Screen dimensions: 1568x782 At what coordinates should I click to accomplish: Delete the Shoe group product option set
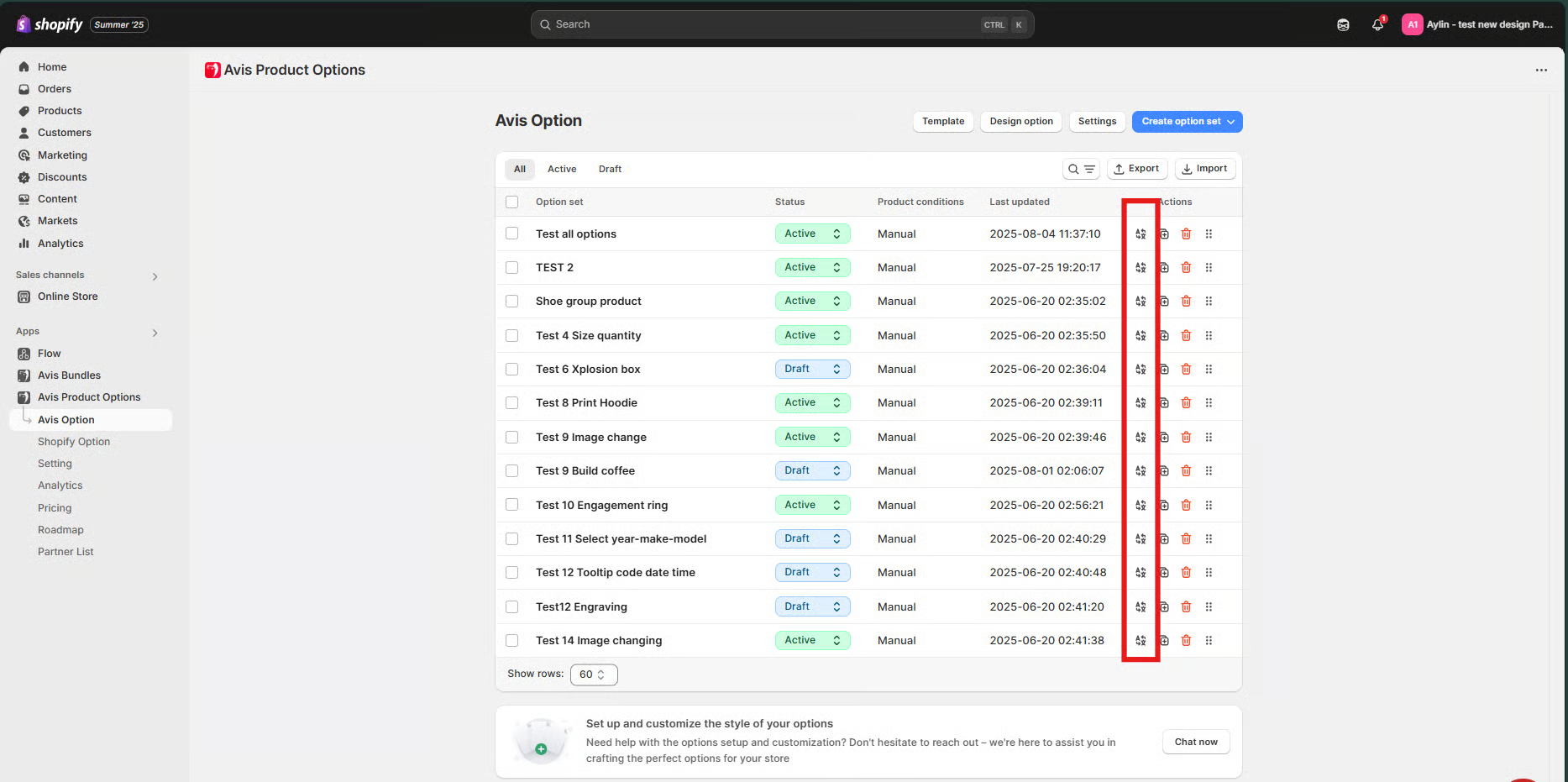(x=1186, y=302)
